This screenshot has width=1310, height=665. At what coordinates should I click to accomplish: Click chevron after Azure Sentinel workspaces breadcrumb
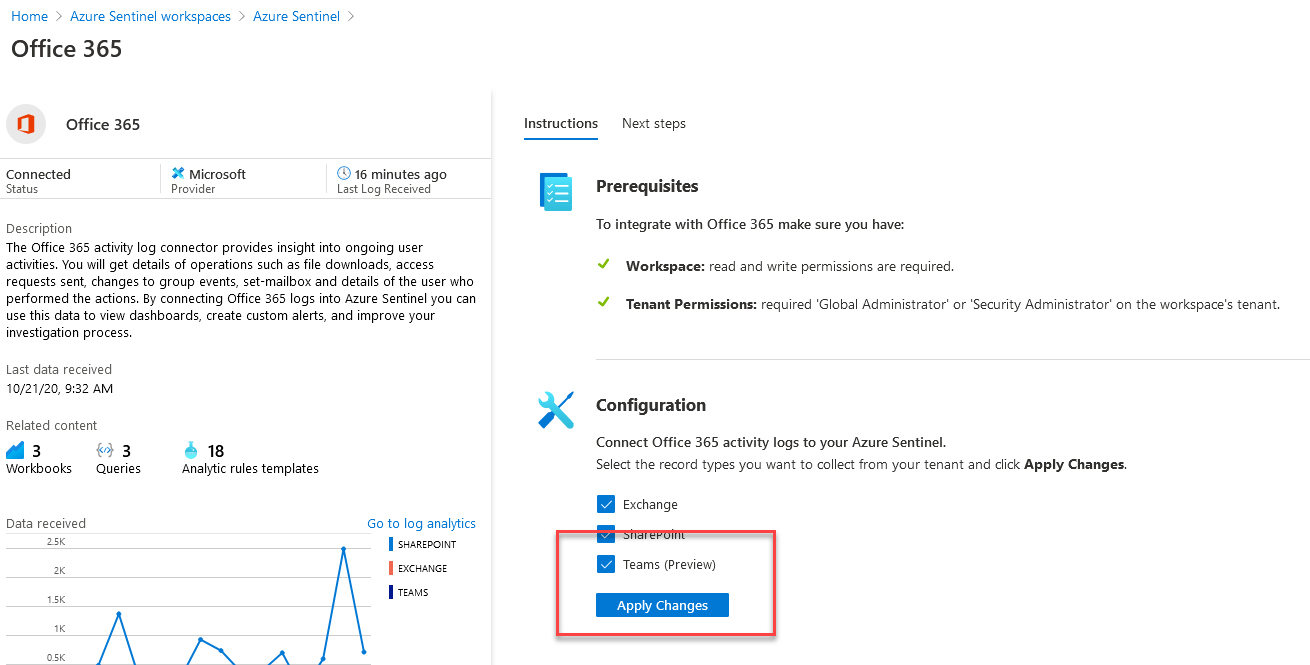[x=242, y=17]
